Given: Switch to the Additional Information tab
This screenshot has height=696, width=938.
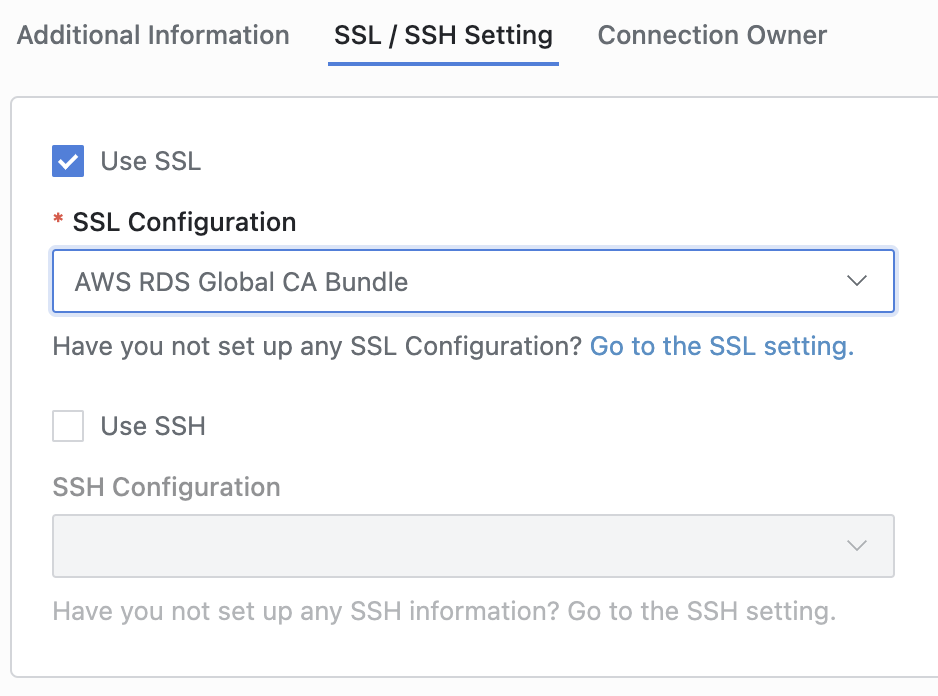Looking at the screenshot, I should [153, 36].
